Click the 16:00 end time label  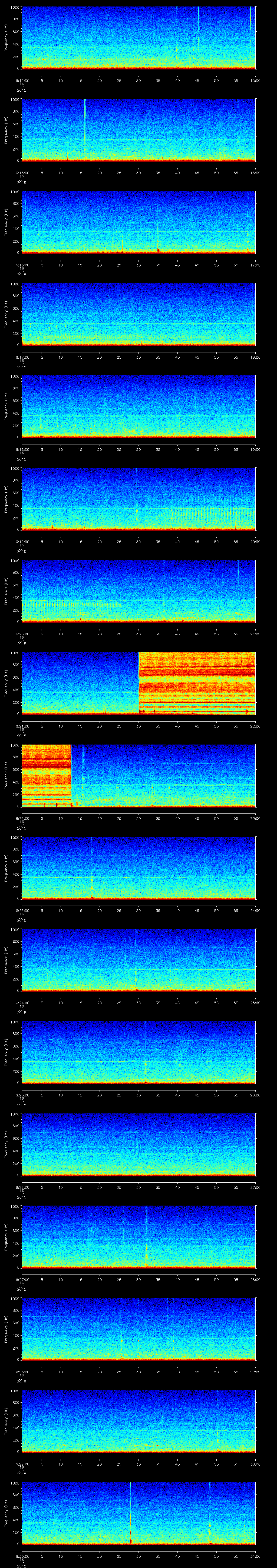coord(255,173)
